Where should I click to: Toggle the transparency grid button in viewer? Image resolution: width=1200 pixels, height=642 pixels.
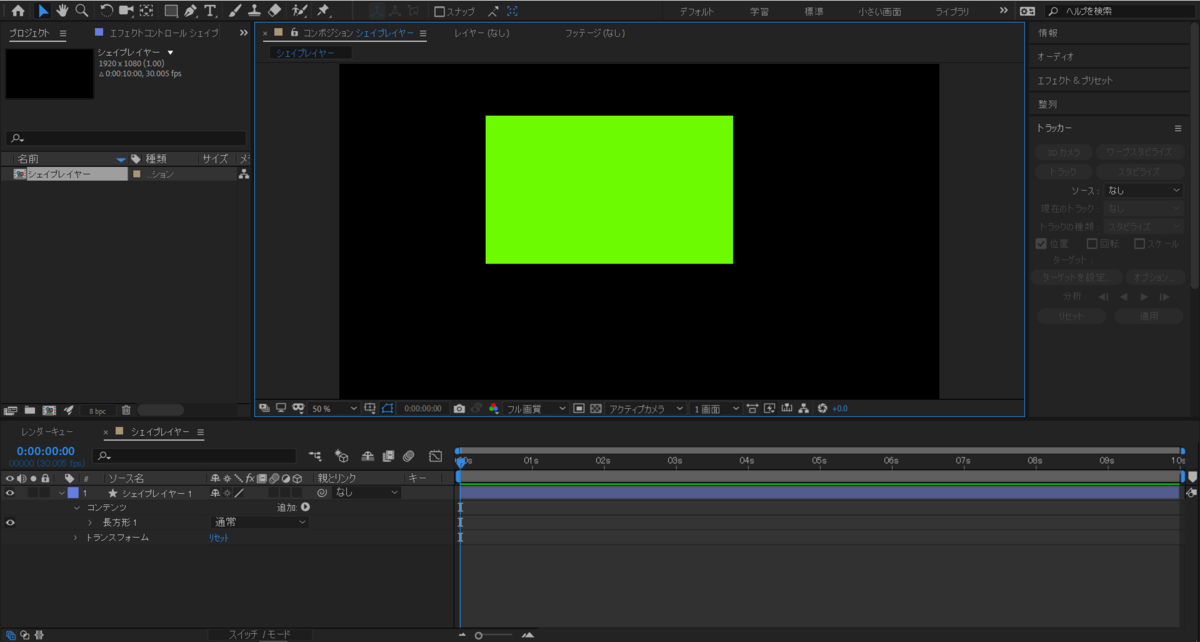click(596, 408)
